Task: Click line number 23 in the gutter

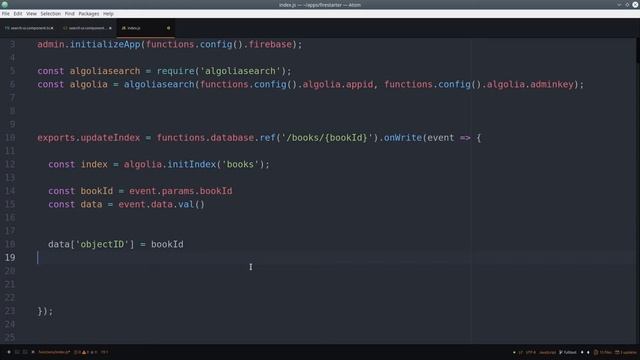Action: (x=10, y=311)
